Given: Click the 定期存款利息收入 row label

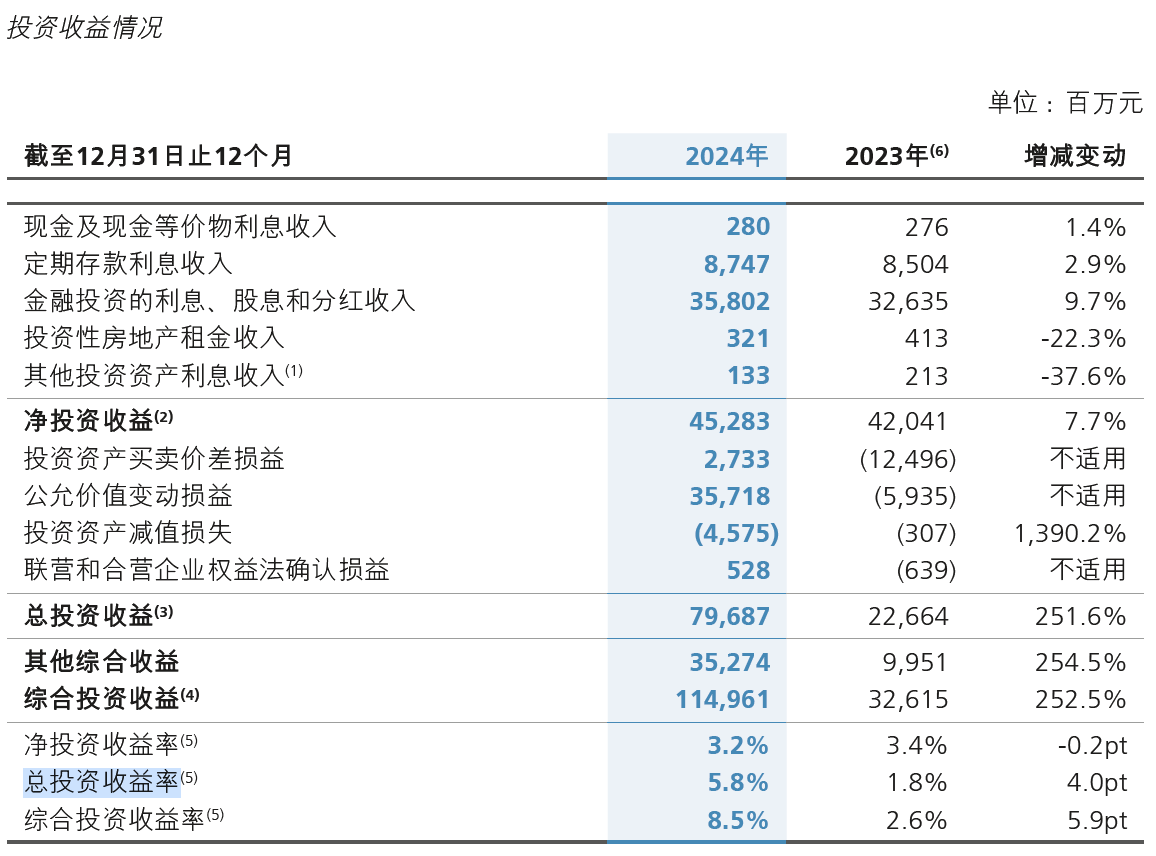Looking at the screenshot, I should coord(128,264).
